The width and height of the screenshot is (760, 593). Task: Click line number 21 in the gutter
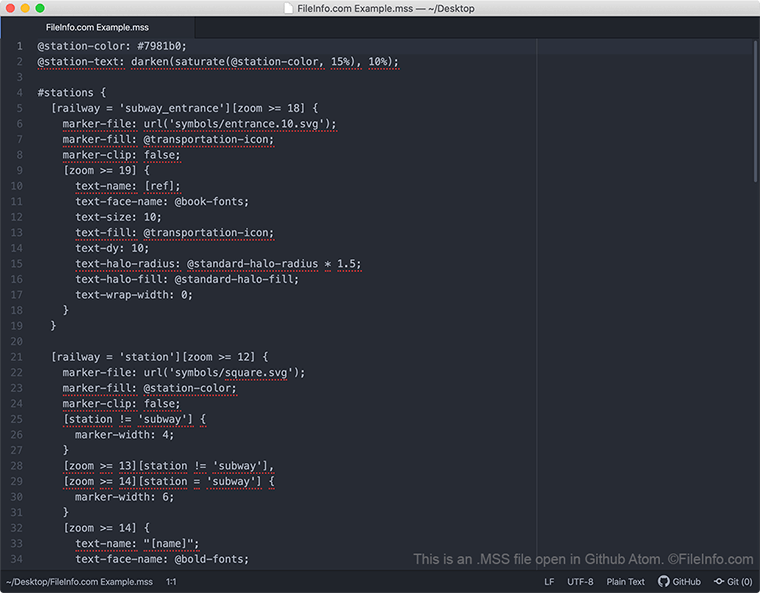coord(16,356)
